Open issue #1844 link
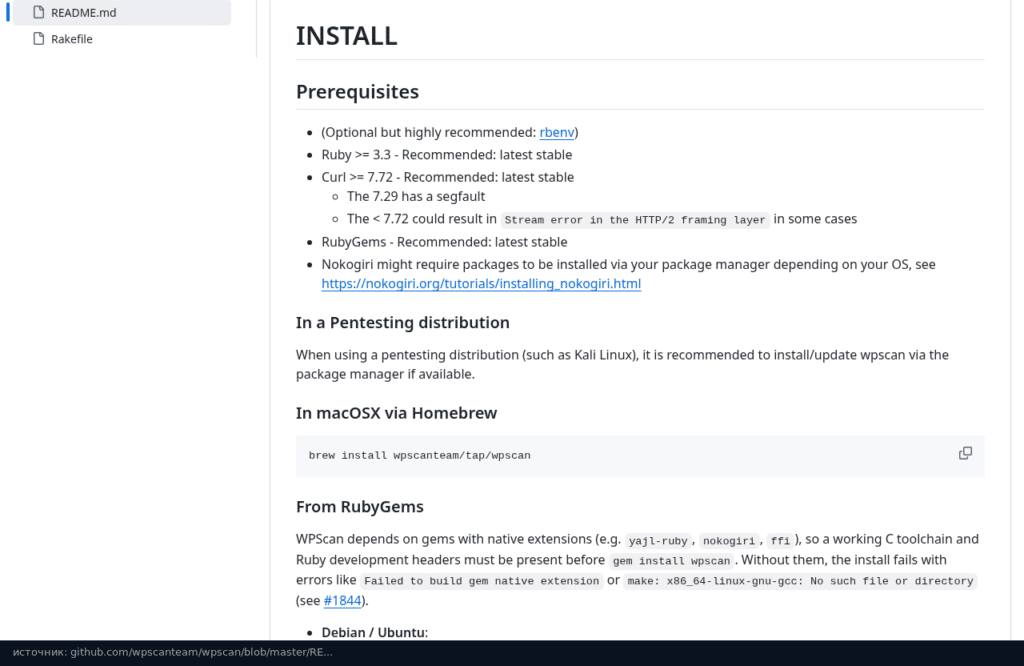This screenshot has width=1024, height=666. pos(342,601)
